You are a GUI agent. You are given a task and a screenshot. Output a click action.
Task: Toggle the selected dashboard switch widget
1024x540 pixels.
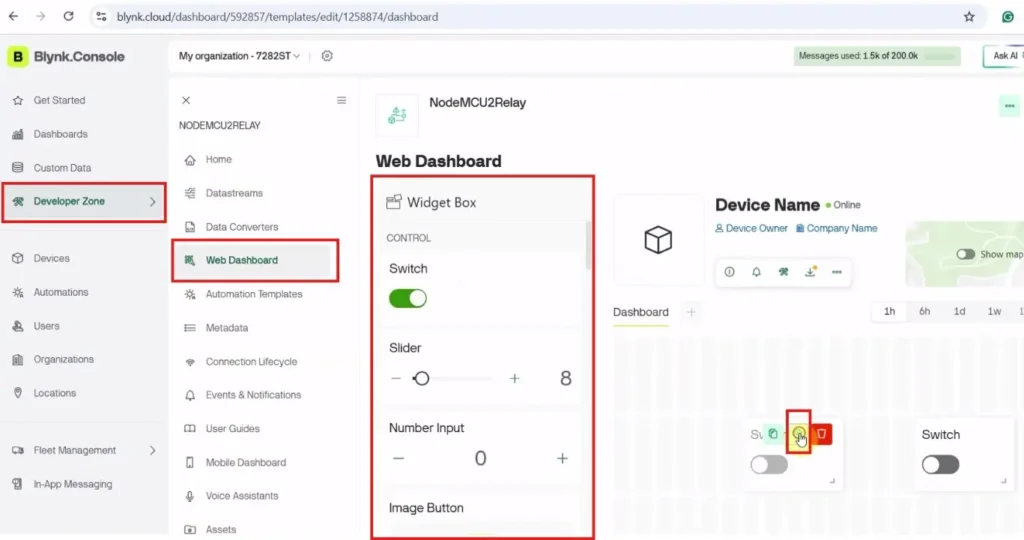tap(769, 465)
